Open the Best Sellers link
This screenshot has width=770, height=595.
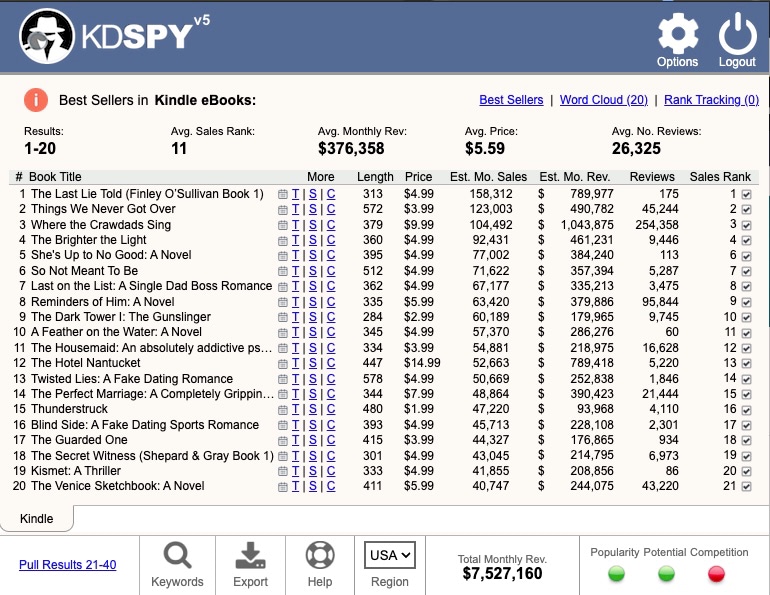[511, 100]
